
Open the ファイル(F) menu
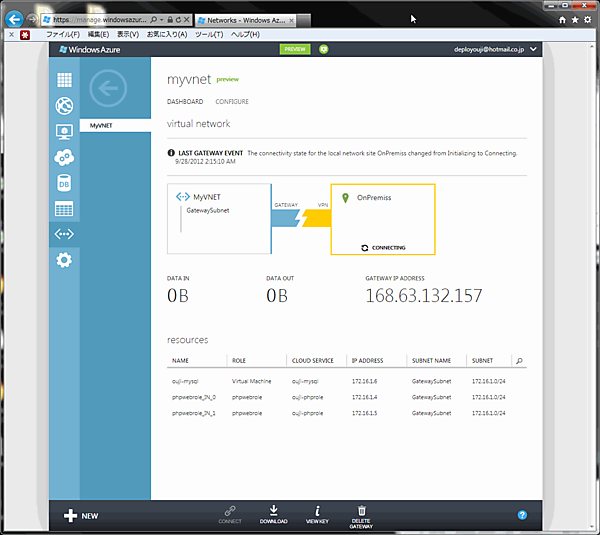click(63, 34)
